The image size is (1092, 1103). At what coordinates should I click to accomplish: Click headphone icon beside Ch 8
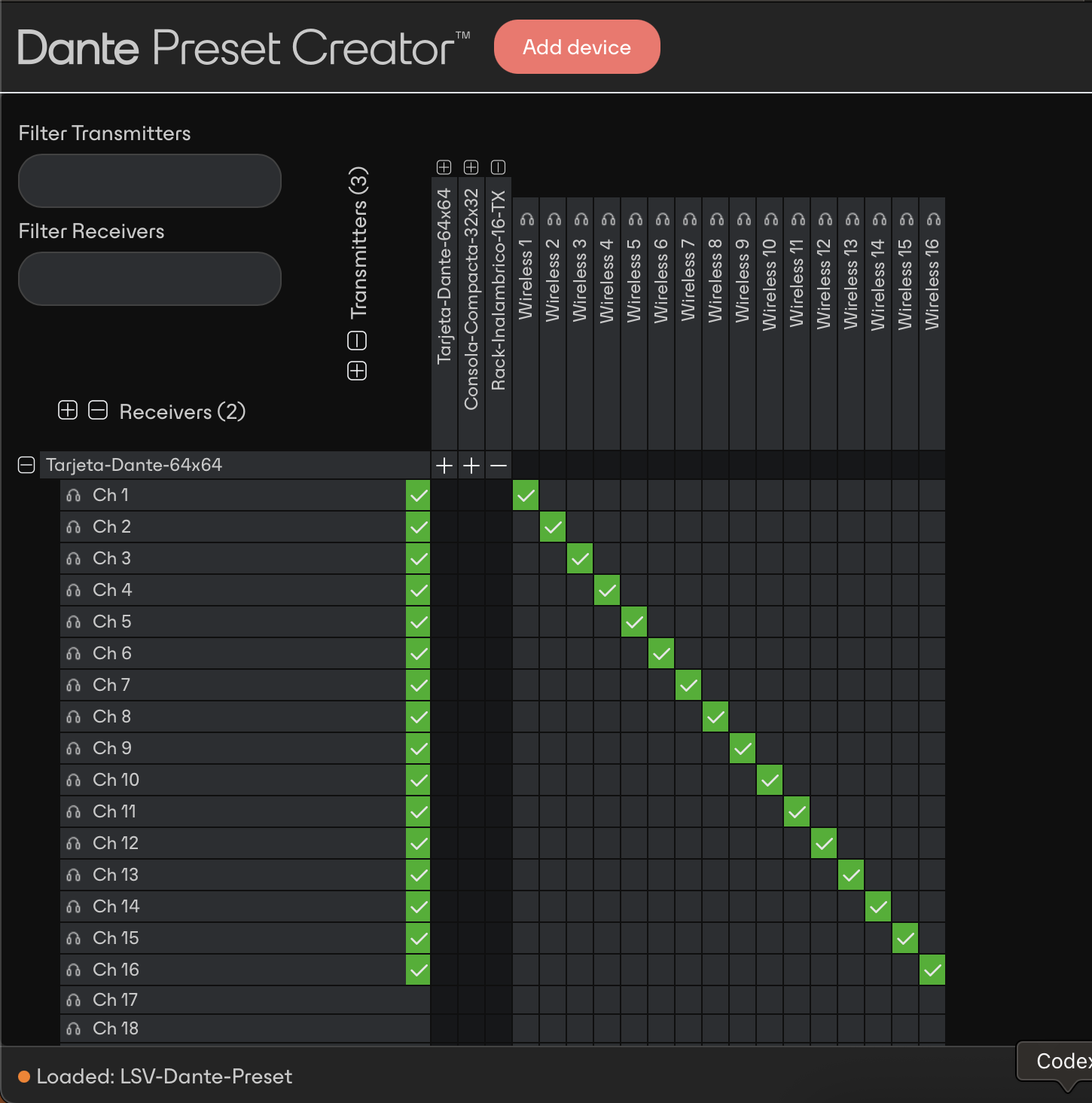73,717
